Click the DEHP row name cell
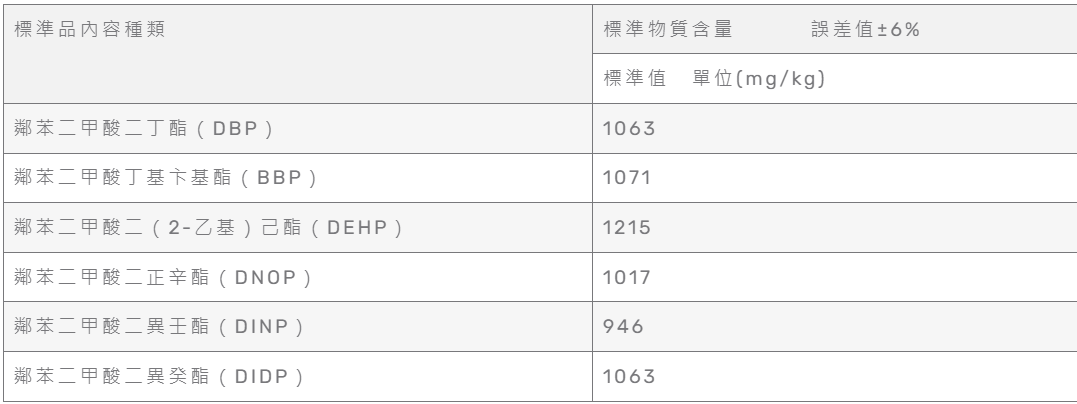The height and width of the screenshot is (404, 1077). (298, 227)
